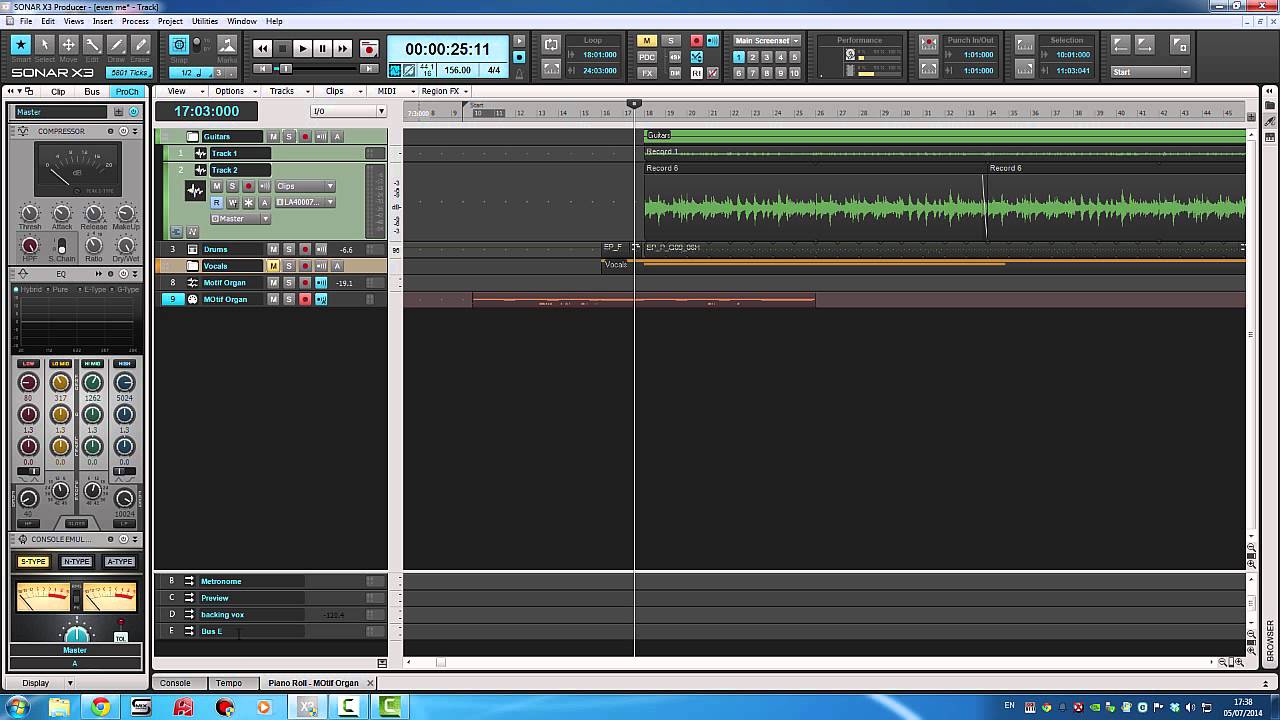Open the Start marker dropdown
The image size is (1280, 720).
[x=1150, y=72]
